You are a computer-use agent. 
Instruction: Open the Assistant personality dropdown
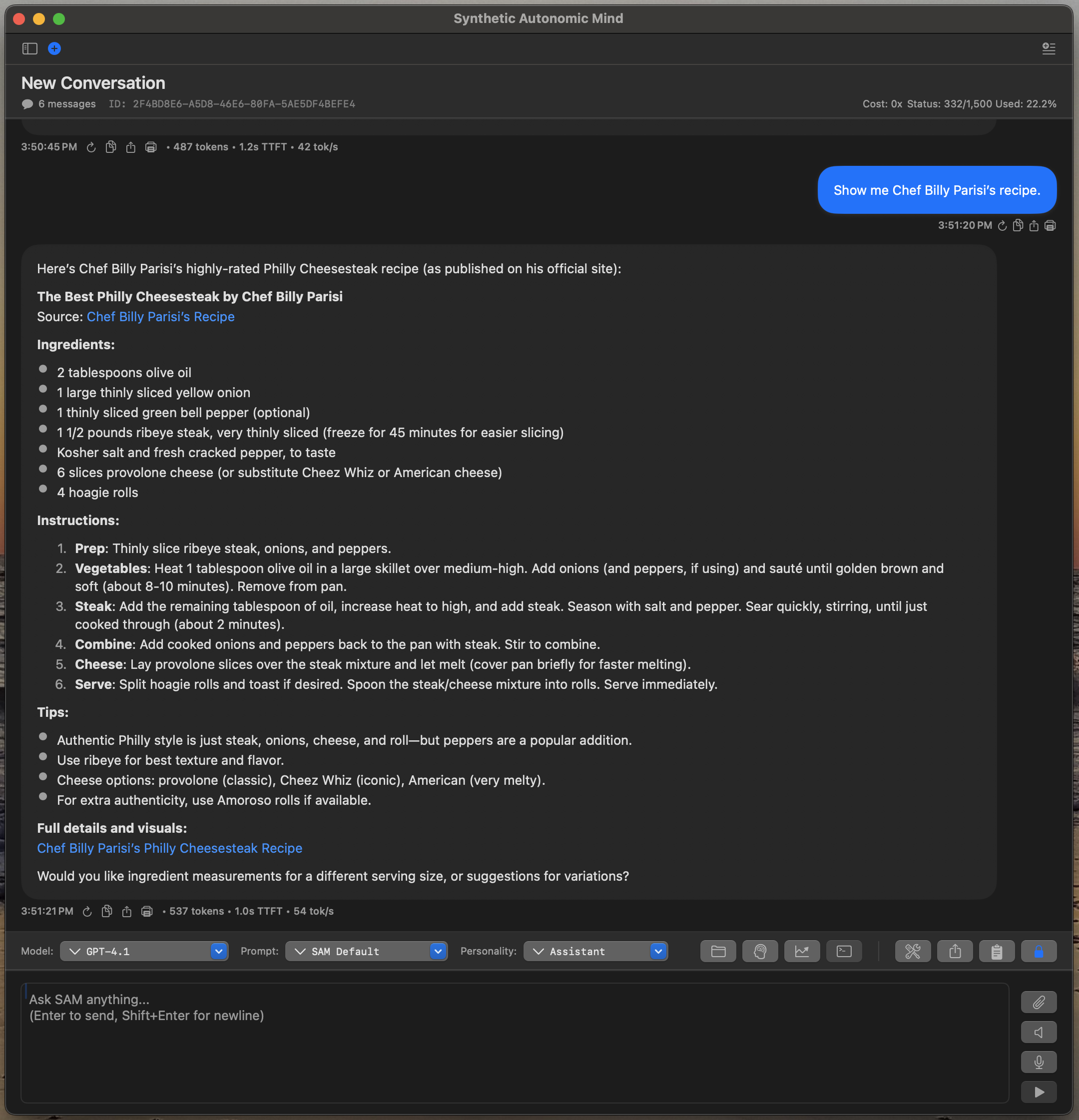(x=595, y=951)
